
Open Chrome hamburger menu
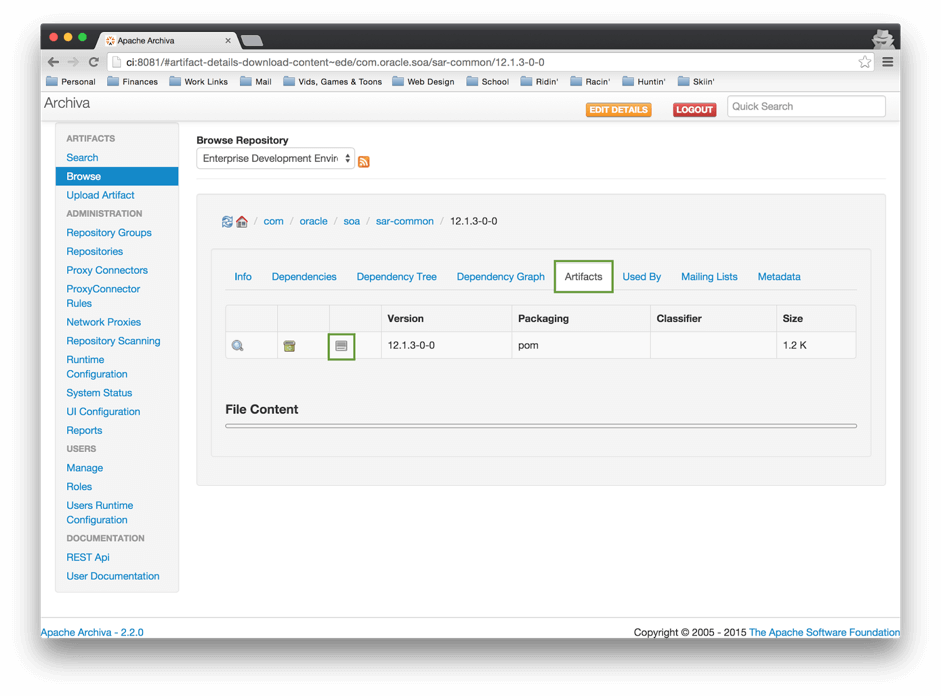[888, 62]
